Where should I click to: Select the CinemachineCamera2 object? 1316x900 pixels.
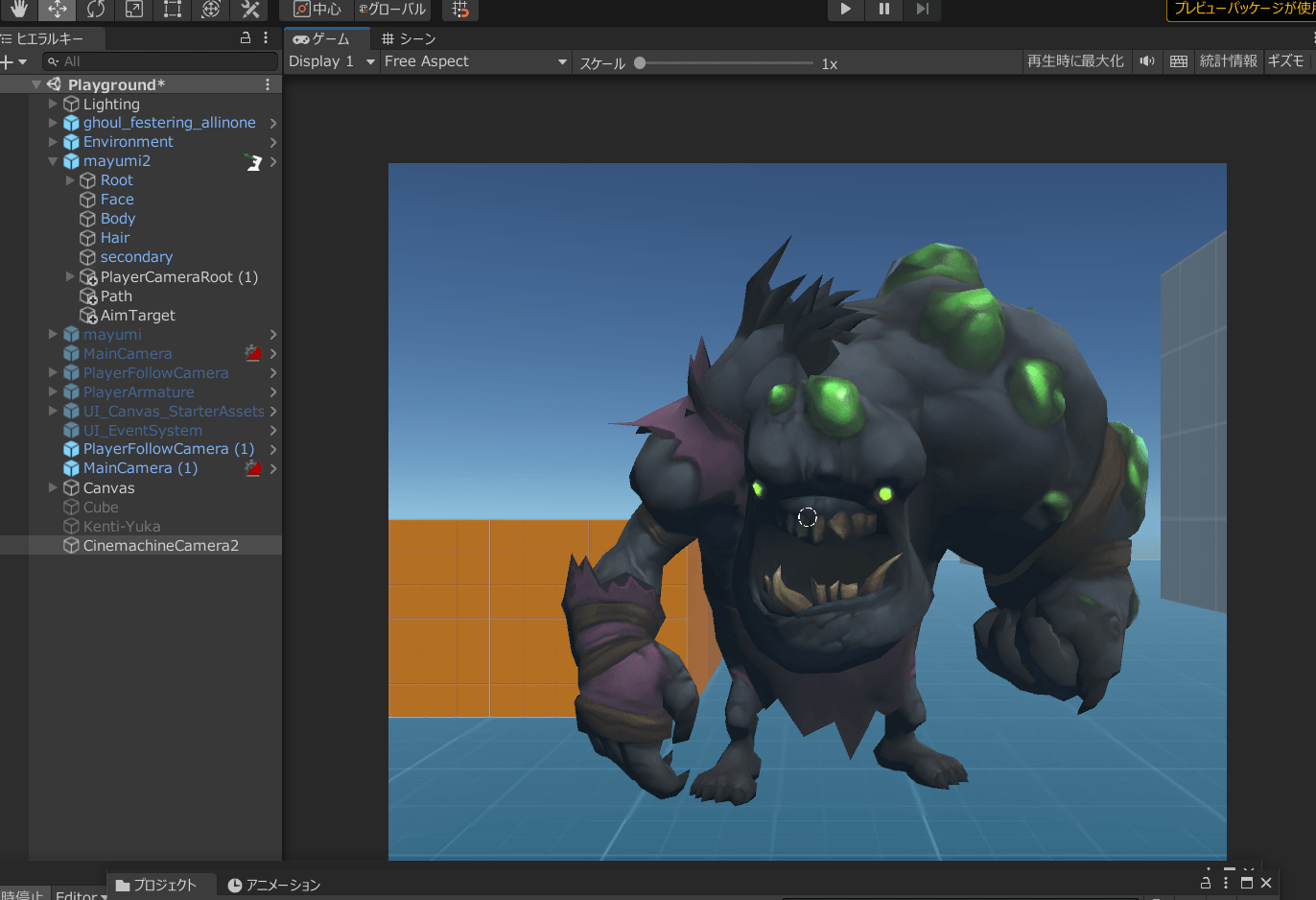160,545
